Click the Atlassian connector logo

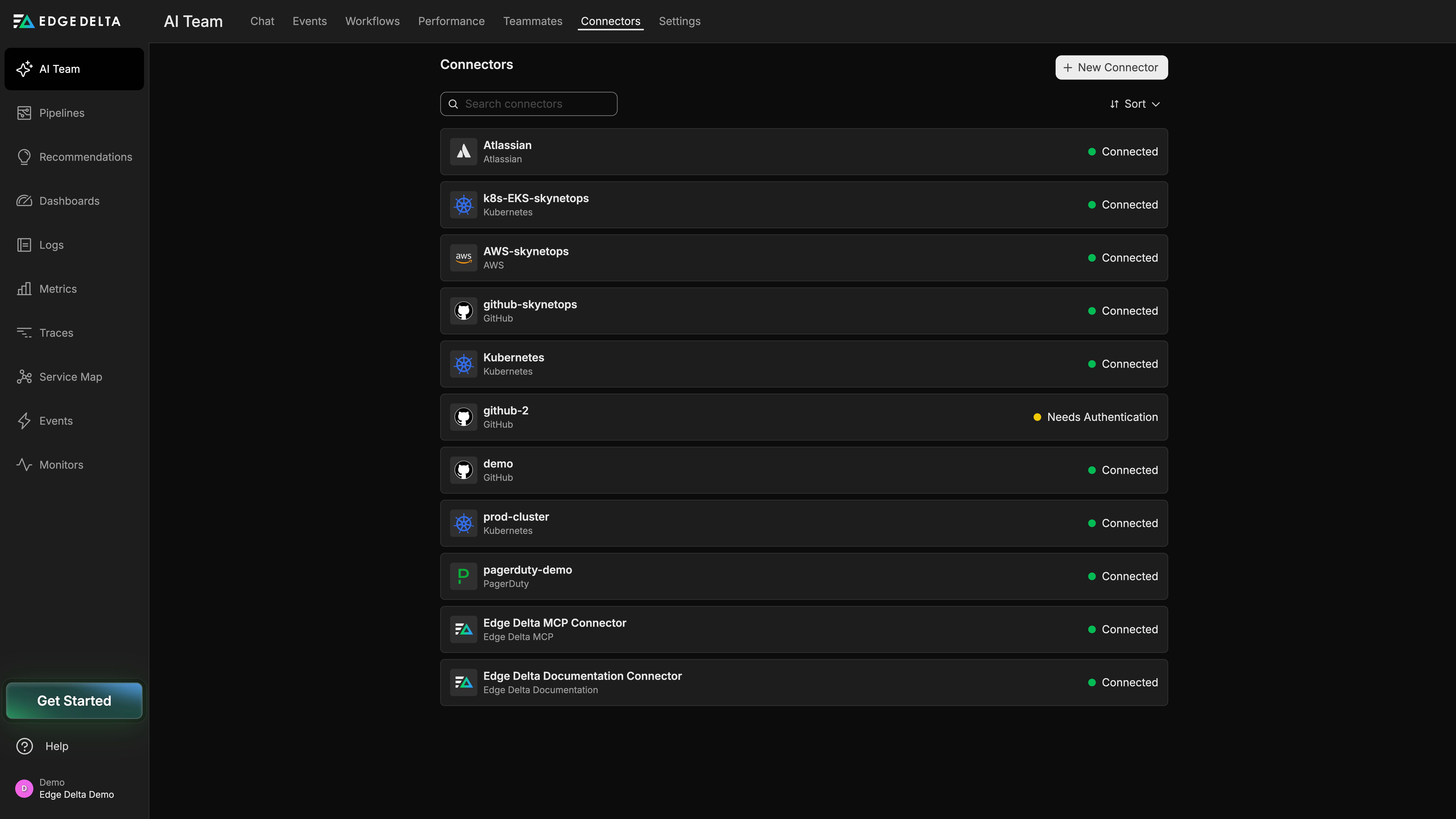coord(464,151)
